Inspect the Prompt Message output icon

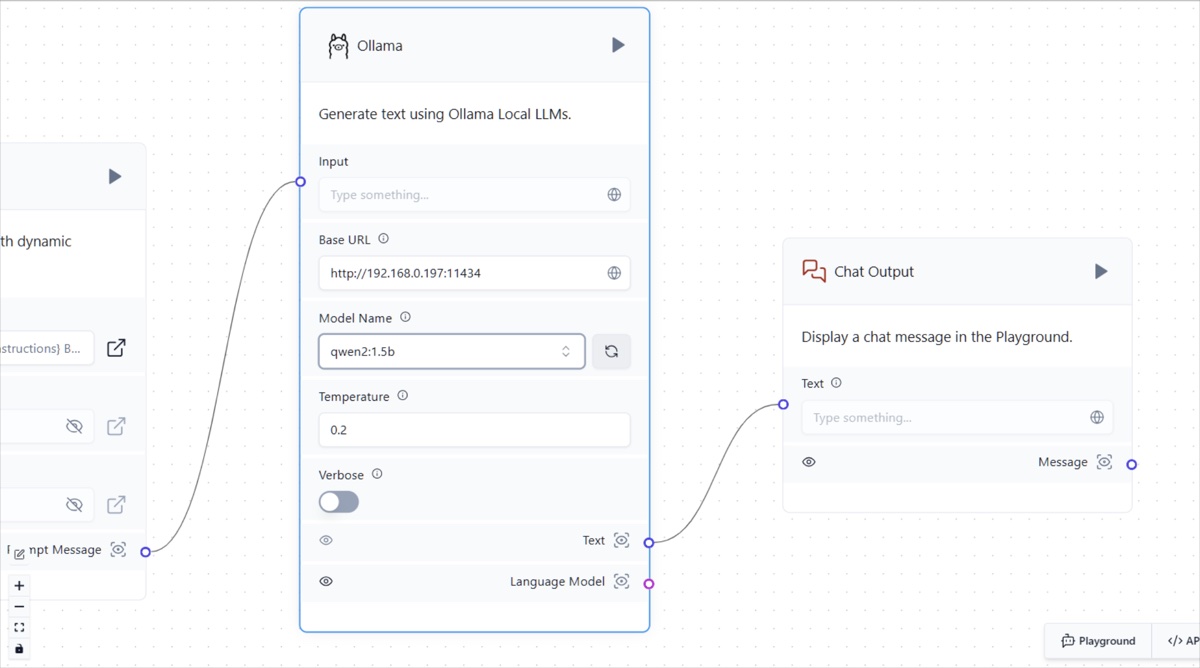point(118,550)
